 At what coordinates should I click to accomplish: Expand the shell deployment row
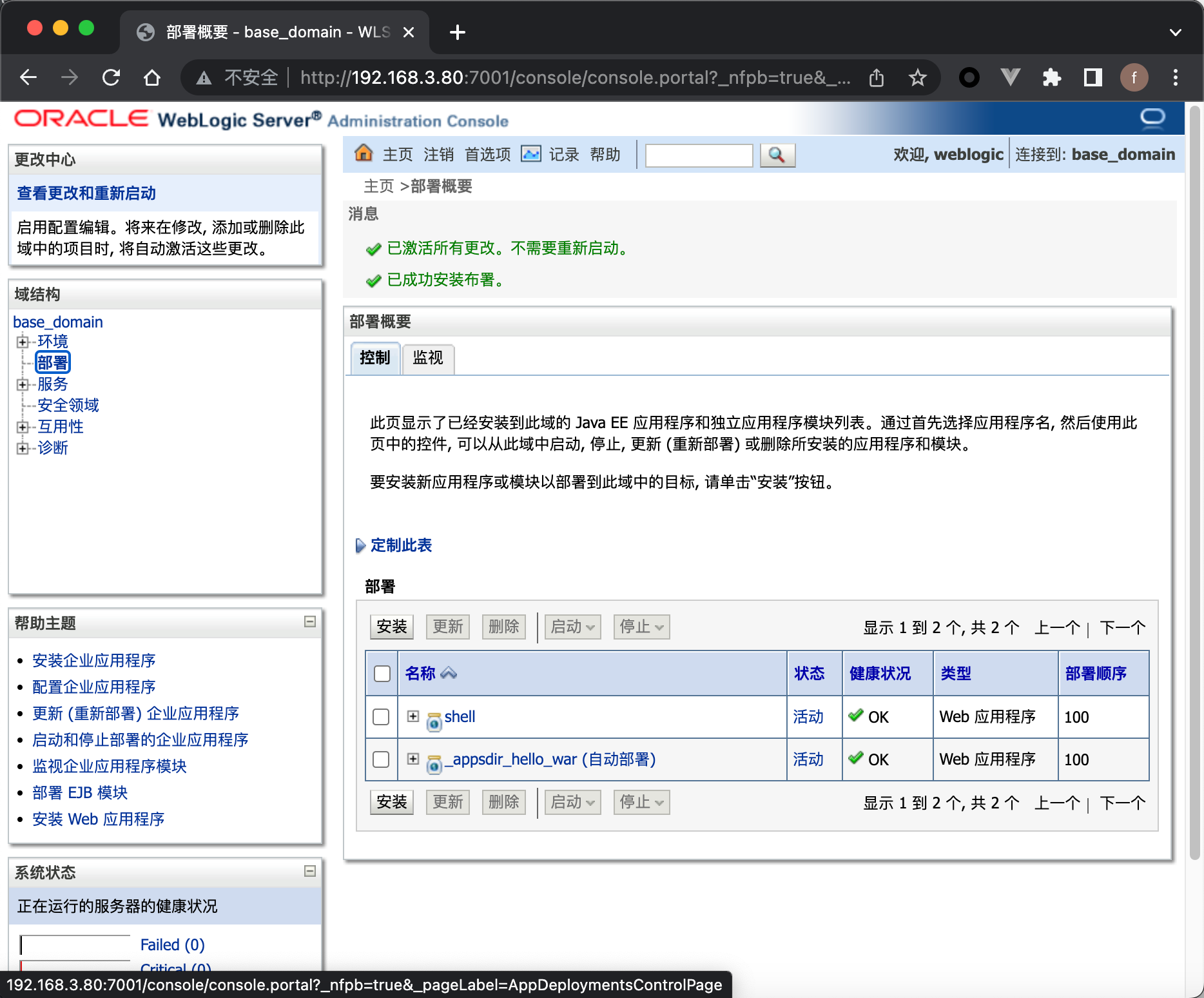(413, 716)
